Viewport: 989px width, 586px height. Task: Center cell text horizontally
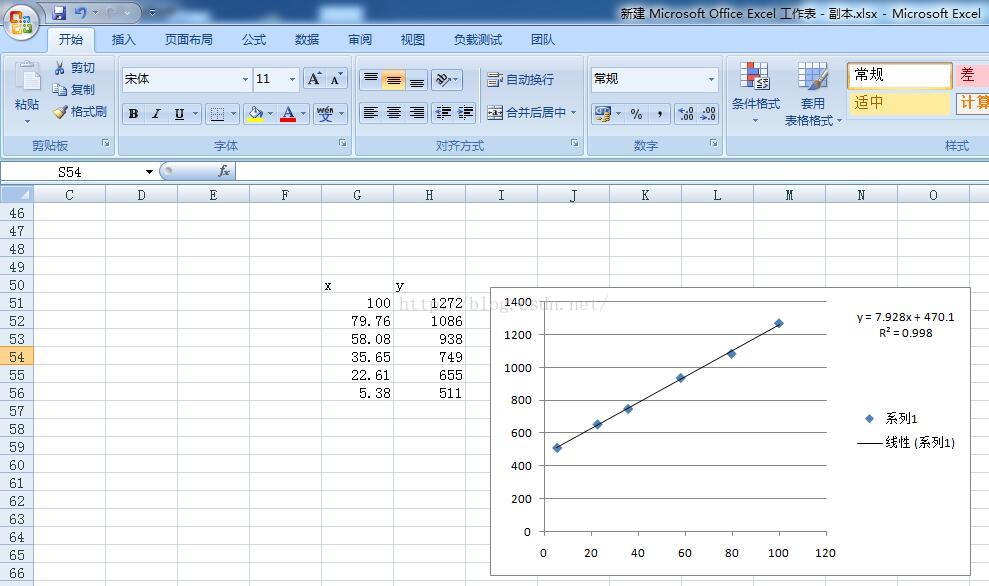394,113
